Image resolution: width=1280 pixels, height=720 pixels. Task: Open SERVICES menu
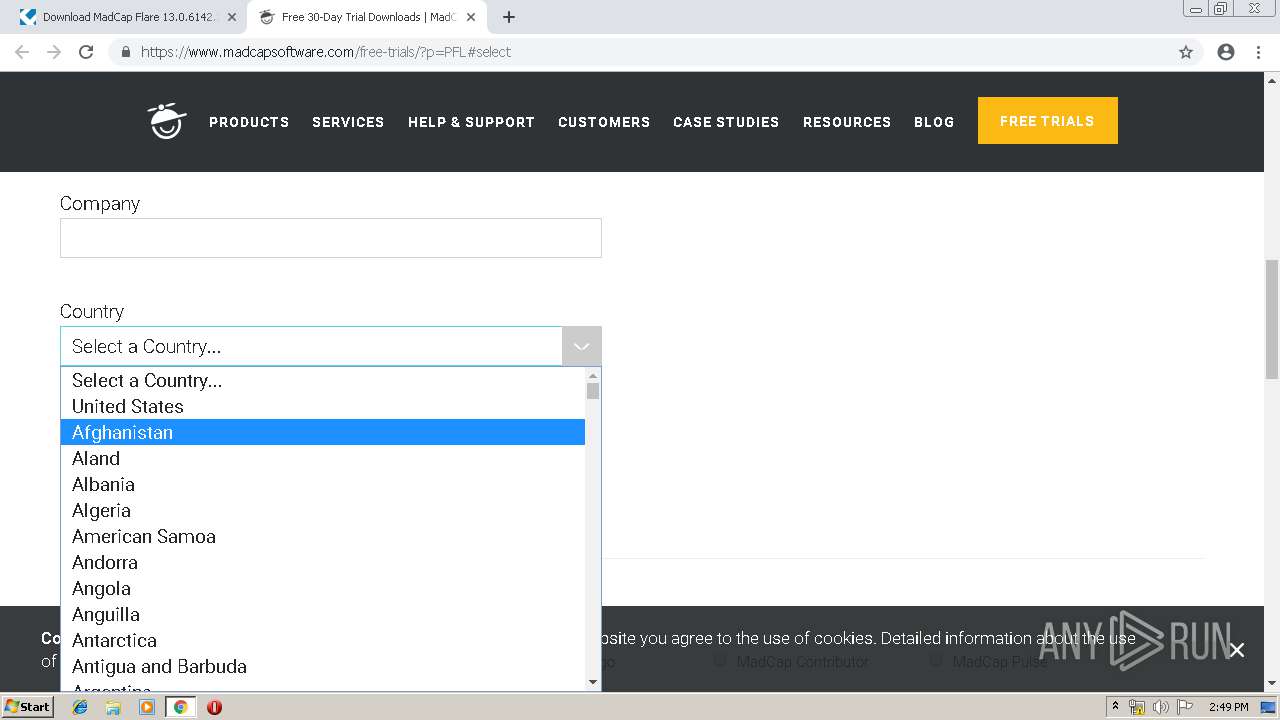point(348,122)
